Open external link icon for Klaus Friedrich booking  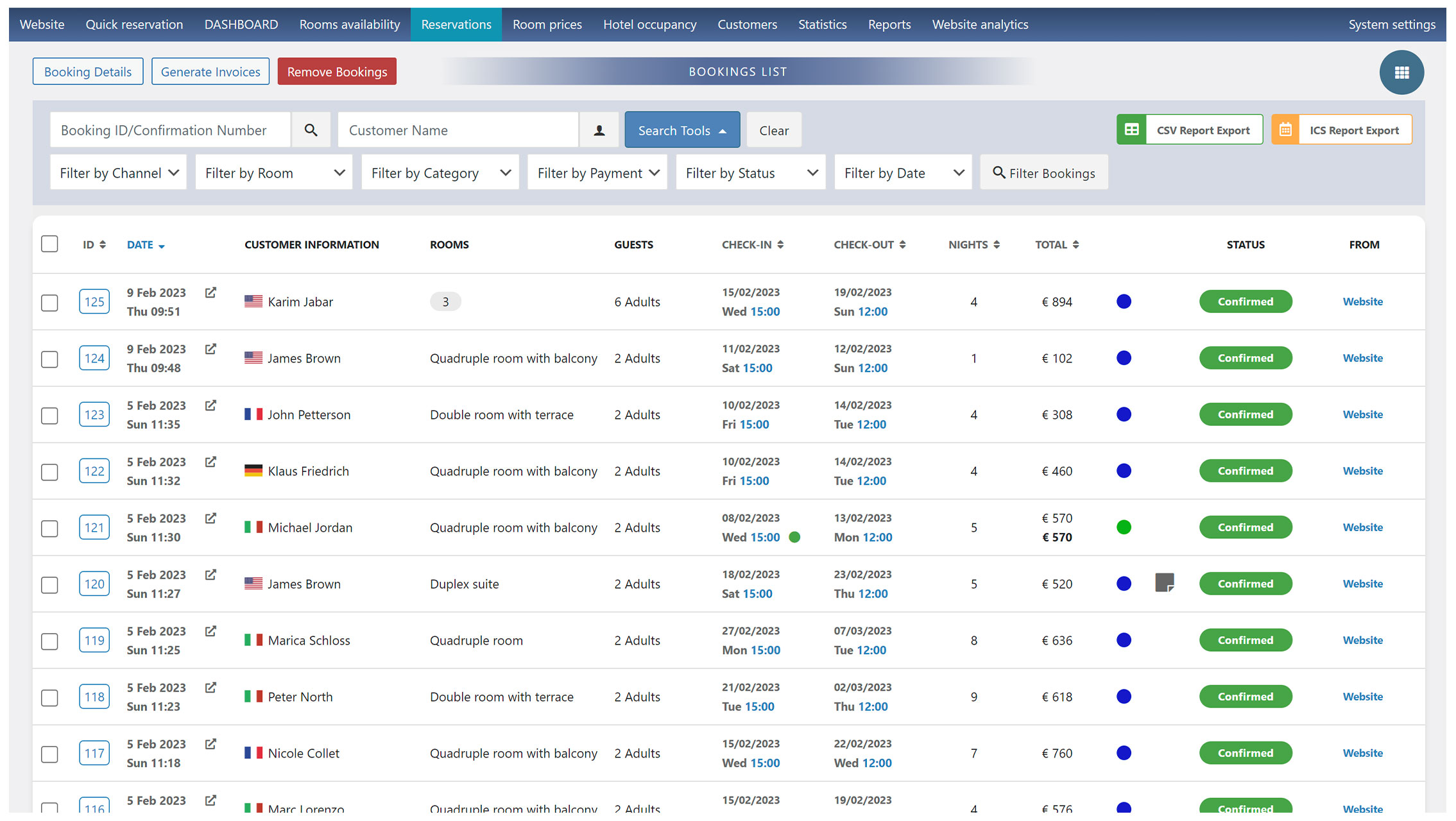(210, 462)
